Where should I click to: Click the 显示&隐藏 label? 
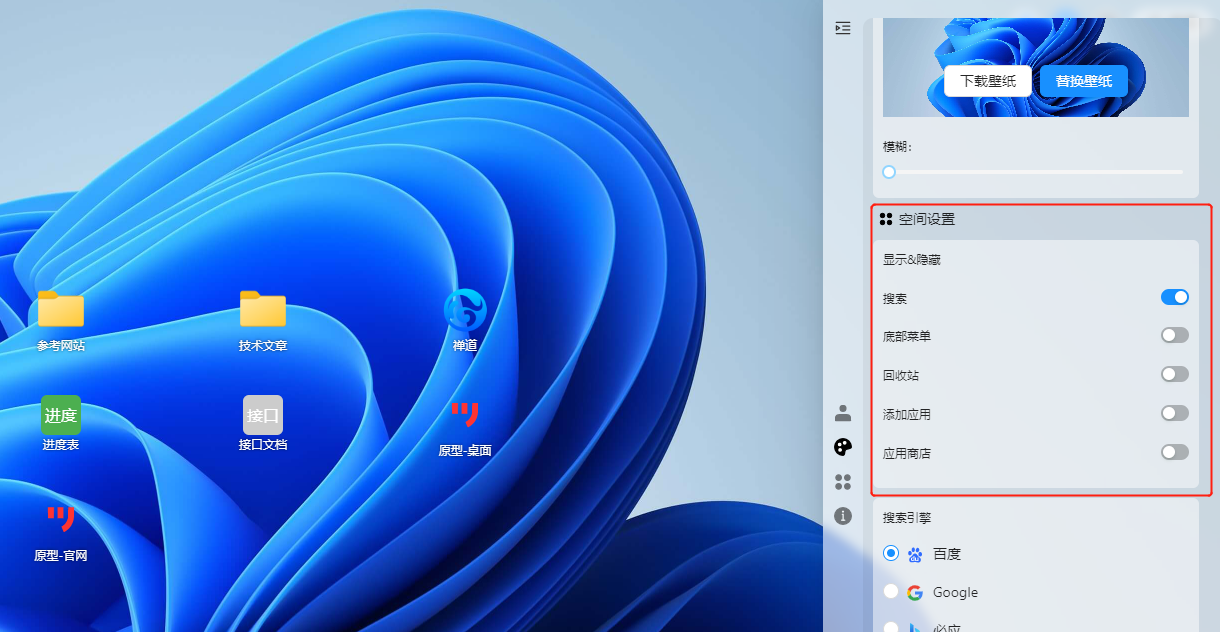click(912, 260)
